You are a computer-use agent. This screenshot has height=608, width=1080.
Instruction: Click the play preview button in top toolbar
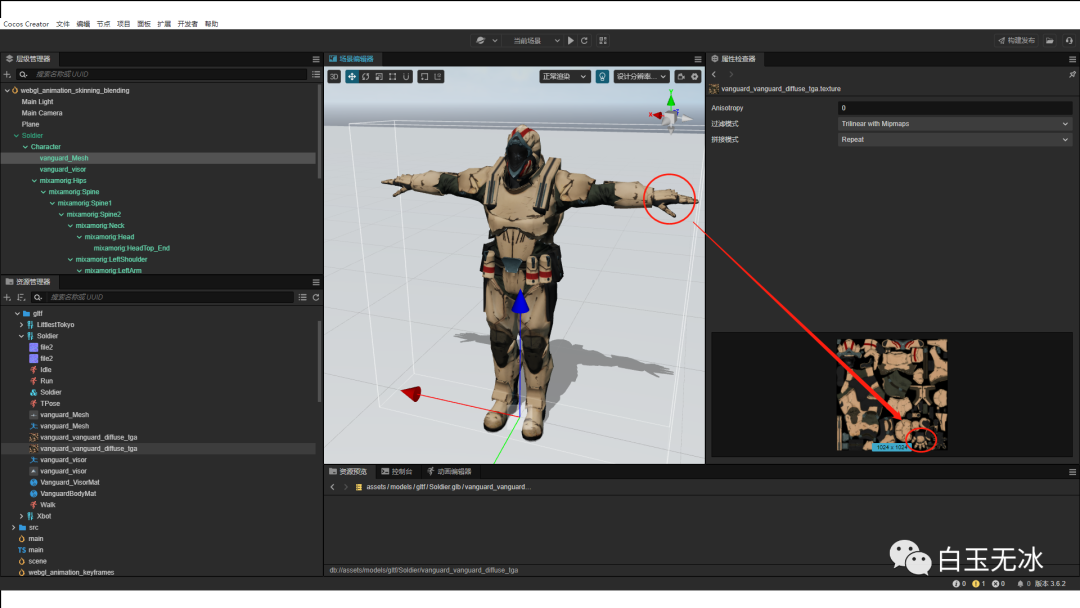pos(571,41)
